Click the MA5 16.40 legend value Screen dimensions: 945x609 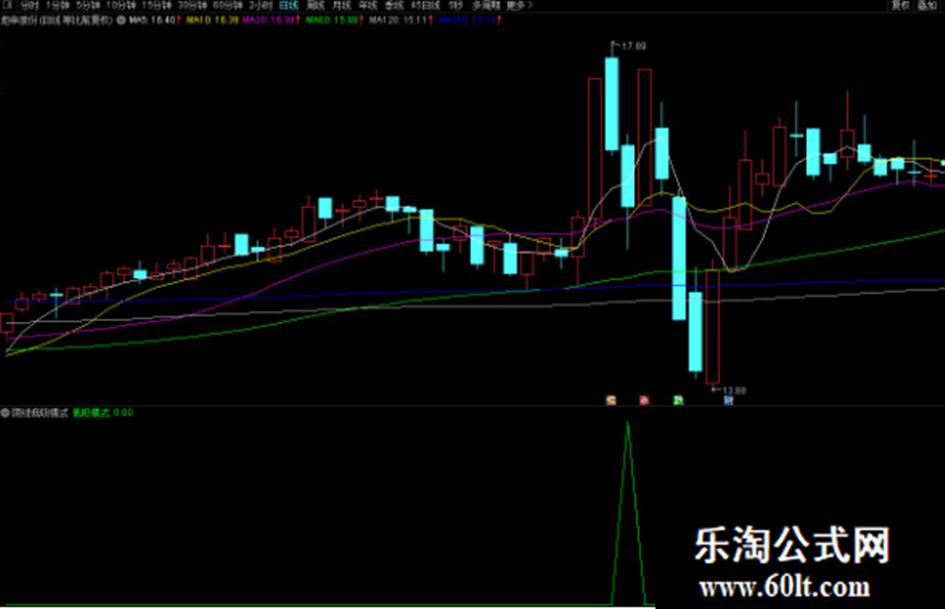[x=152, y=20]
